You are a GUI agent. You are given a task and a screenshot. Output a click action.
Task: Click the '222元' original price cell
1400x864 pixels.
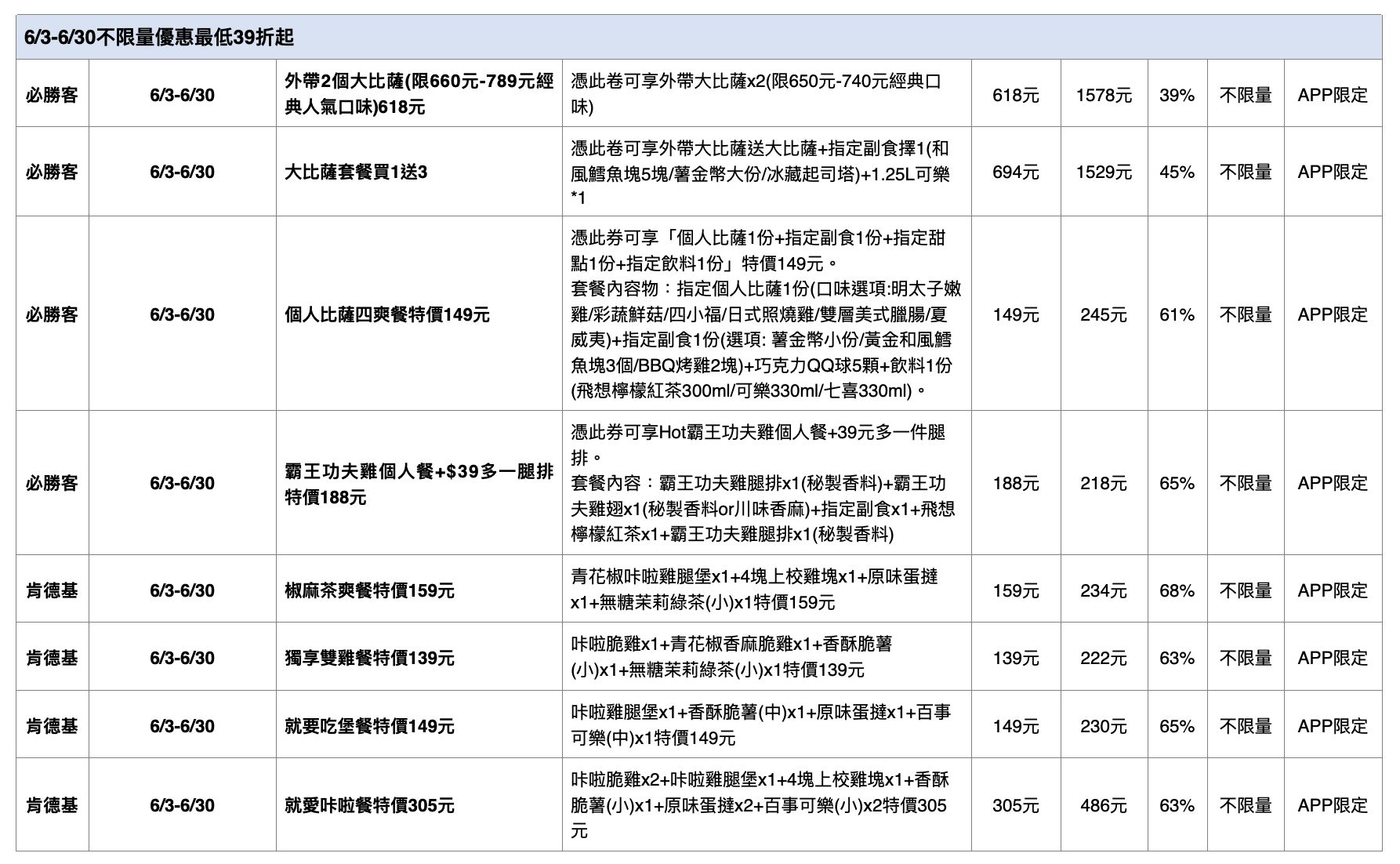point(1104,658)
